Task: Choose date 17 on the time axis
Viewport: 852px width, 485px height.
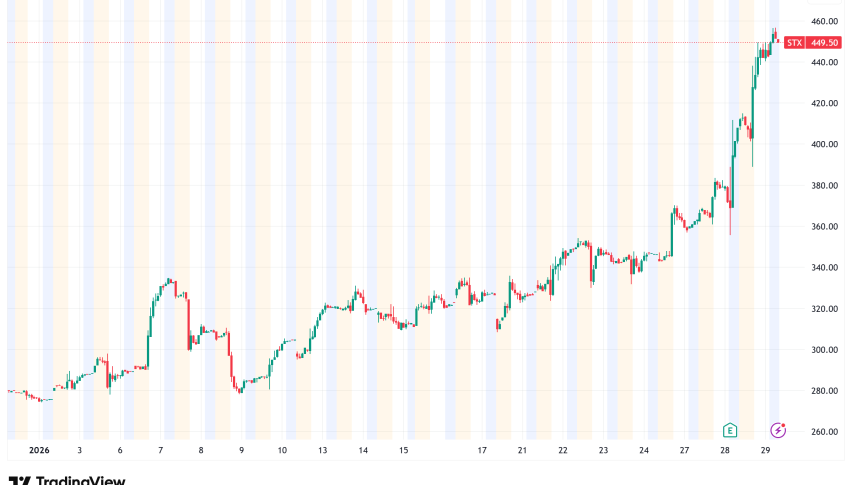Action: (482, 451)
